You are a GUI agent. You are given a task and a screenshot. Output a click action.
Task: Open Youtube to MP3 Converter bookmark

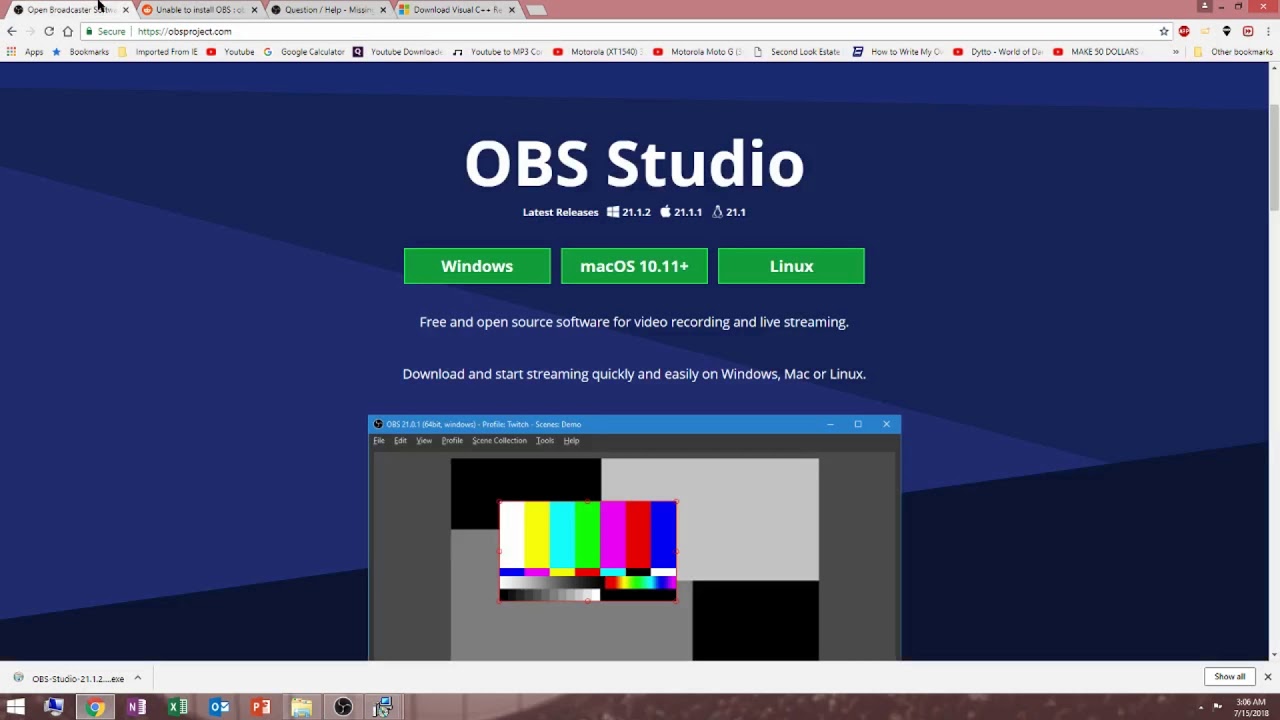point(498,52)
